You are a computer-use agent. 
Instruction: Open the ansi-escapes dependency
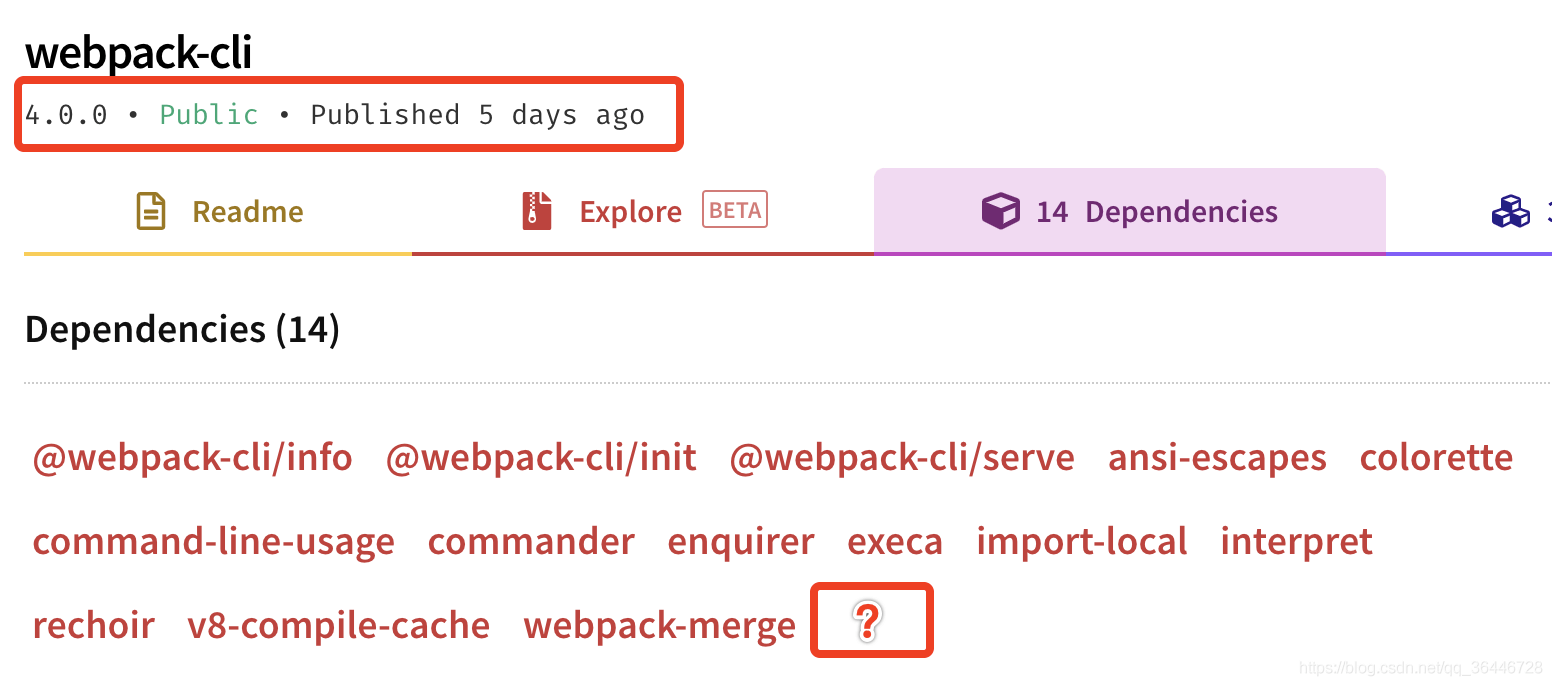pyautogui.click(x=1217, y=458)
